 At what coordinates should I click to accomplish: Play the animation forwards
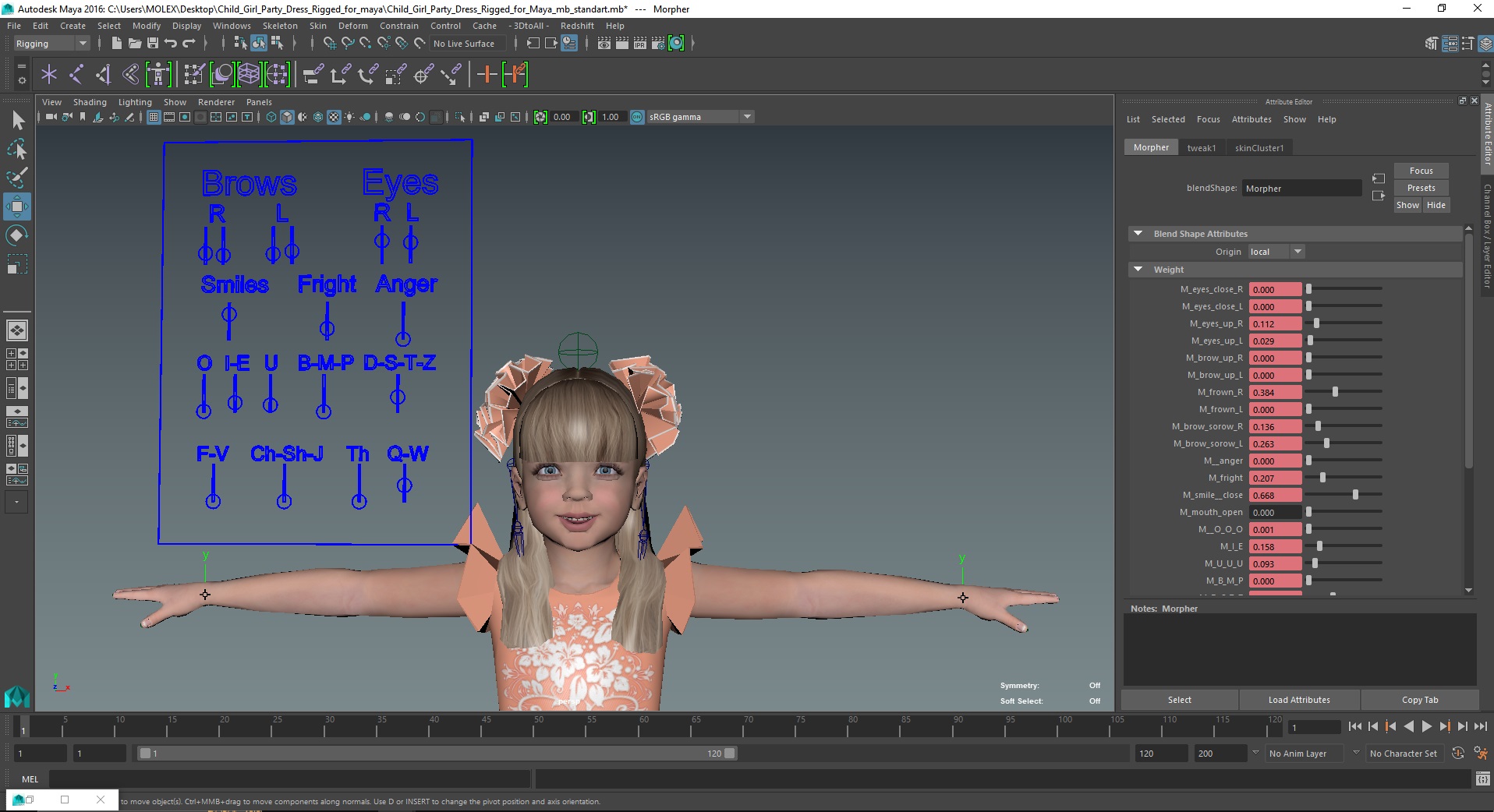[x=1426, y=726]
